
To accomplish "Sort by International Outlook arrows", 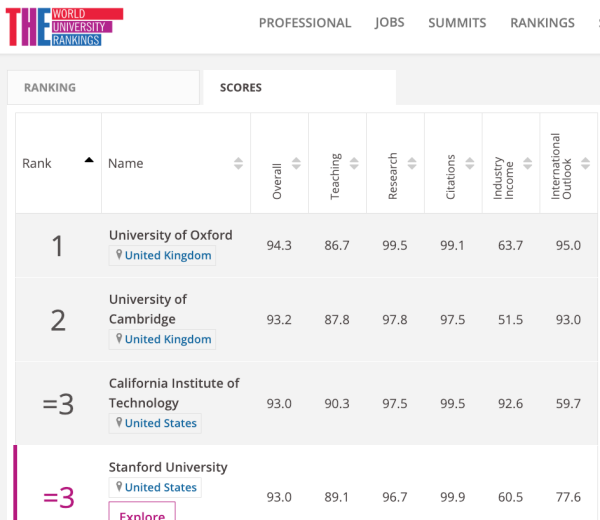I will point(585,163).
